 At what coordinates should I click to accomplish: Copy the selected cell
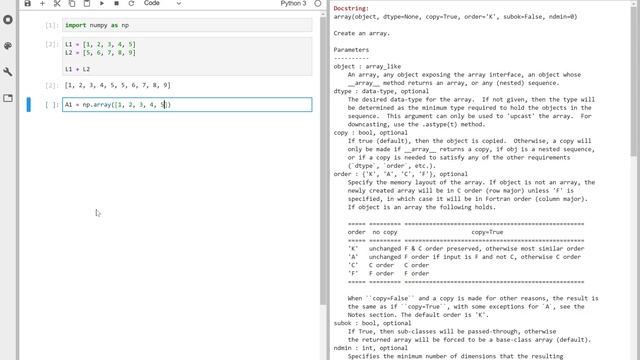(72, 3)
